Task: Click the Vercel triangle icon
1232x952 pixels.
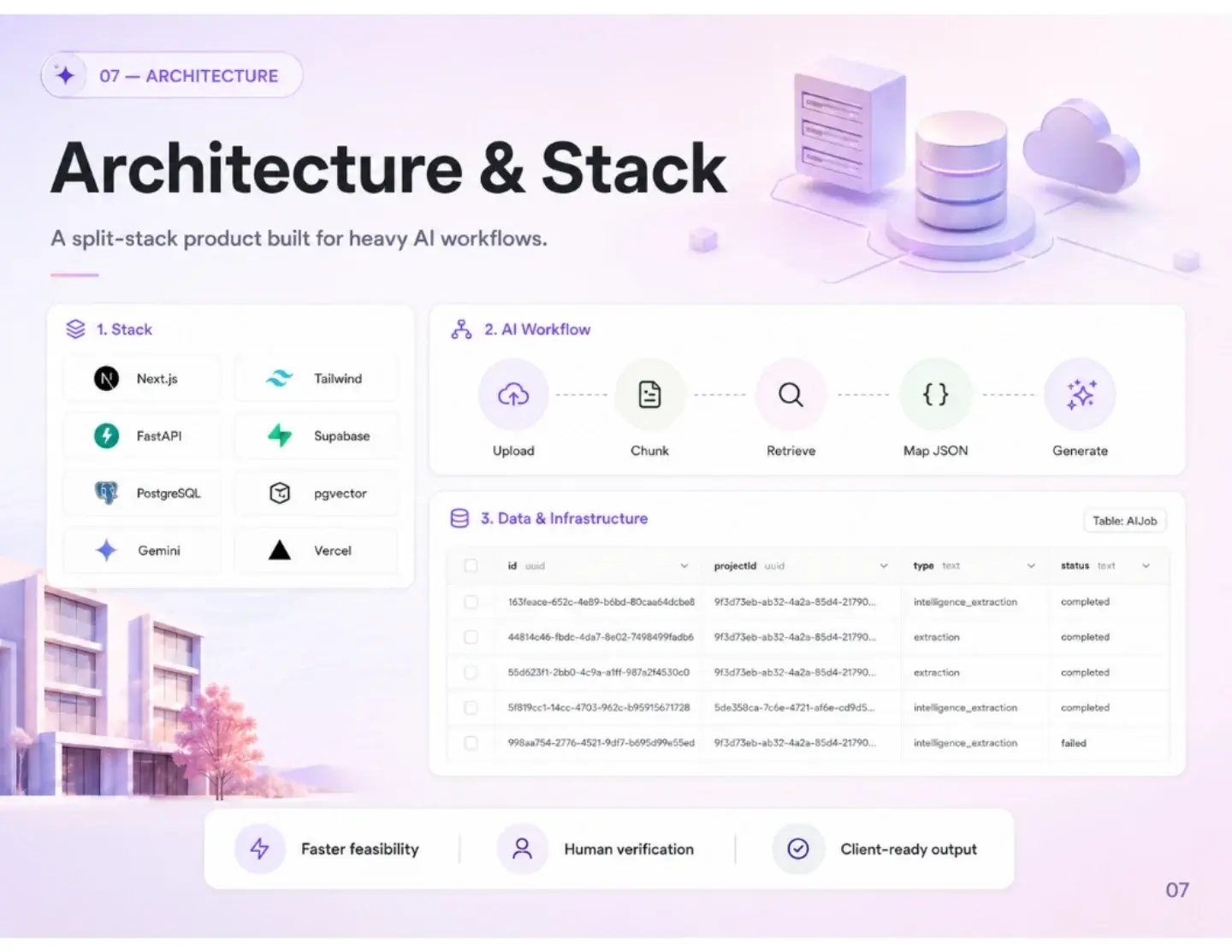Action: click(x=280, y=550)
